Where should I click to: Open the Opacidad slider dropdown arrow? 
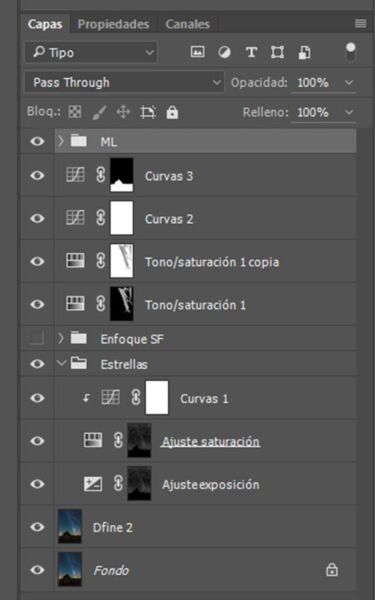pos(349,82)
